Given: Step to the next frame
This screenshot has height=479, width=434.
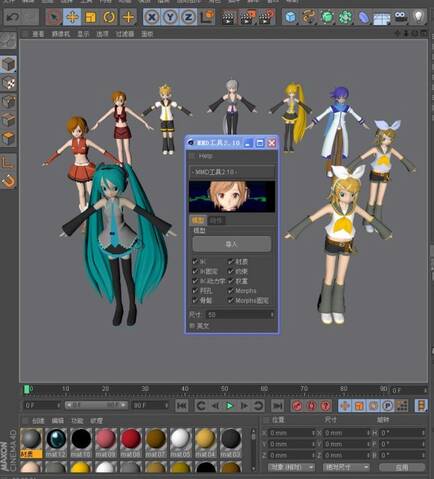Looking at the screenshot, I should [244, 405].
